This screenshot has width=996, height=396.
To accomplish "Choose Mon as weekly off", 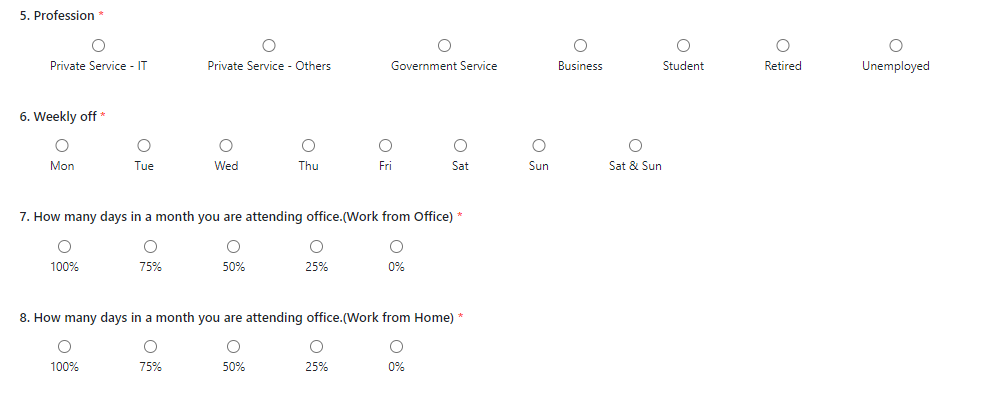I will click(62, 146).
